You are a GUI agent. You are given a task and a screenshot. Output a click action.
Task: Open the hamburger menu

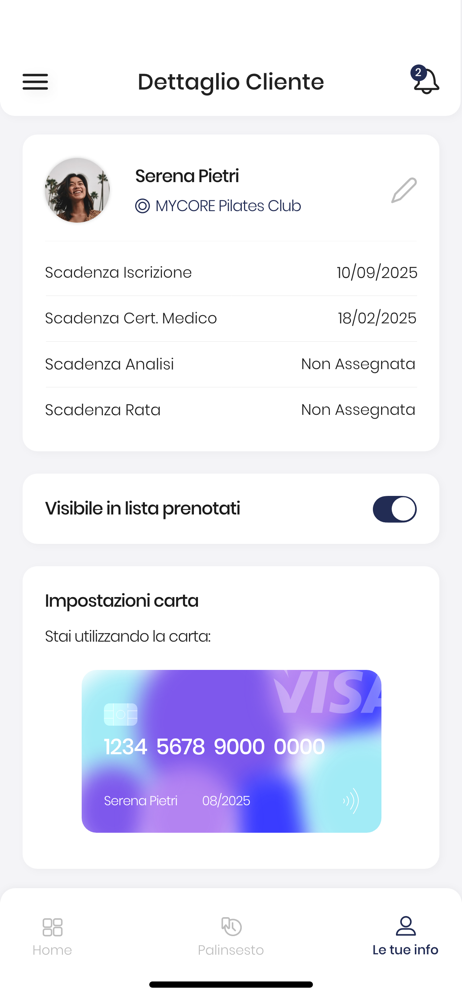35,82
